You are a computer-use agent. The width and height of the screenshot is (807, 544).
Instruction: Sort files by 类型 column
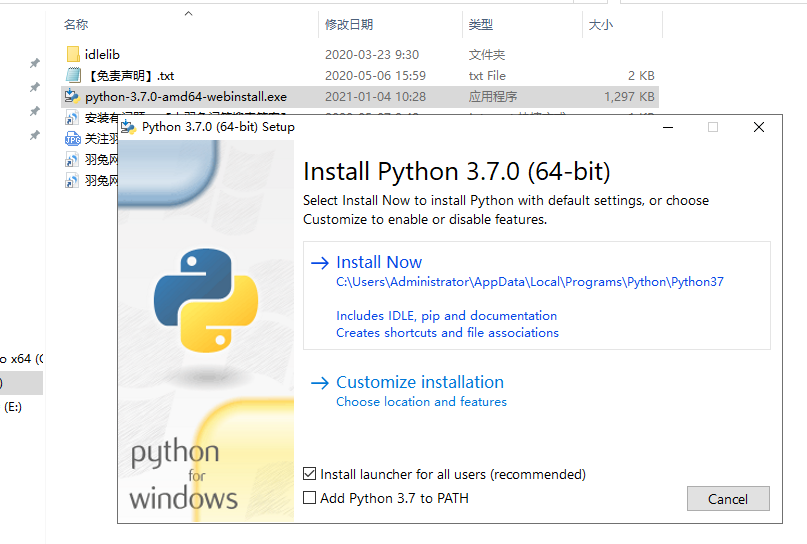481,24
